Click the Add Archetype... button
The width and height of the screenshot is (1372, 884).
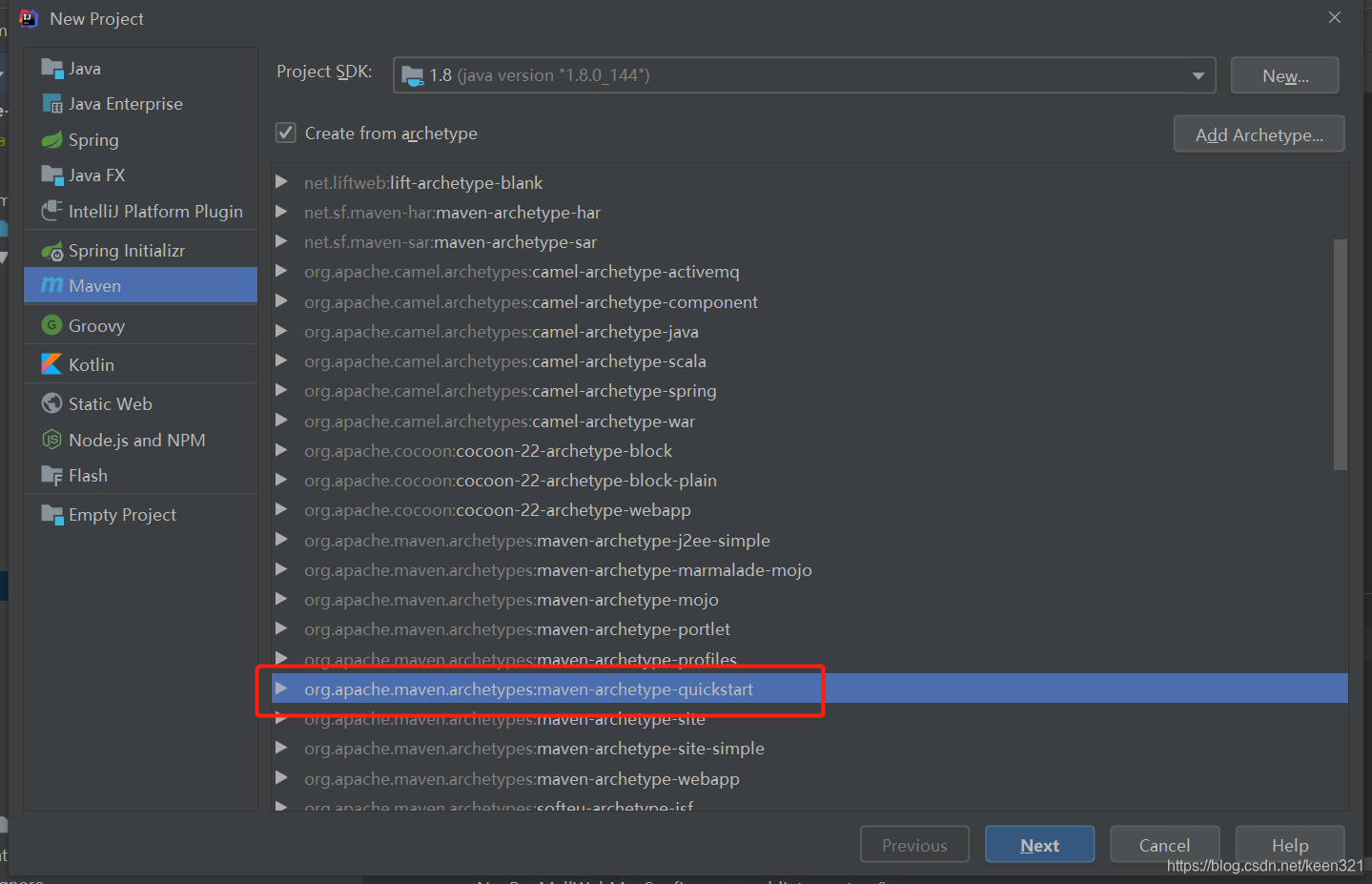click(1259, 134)
